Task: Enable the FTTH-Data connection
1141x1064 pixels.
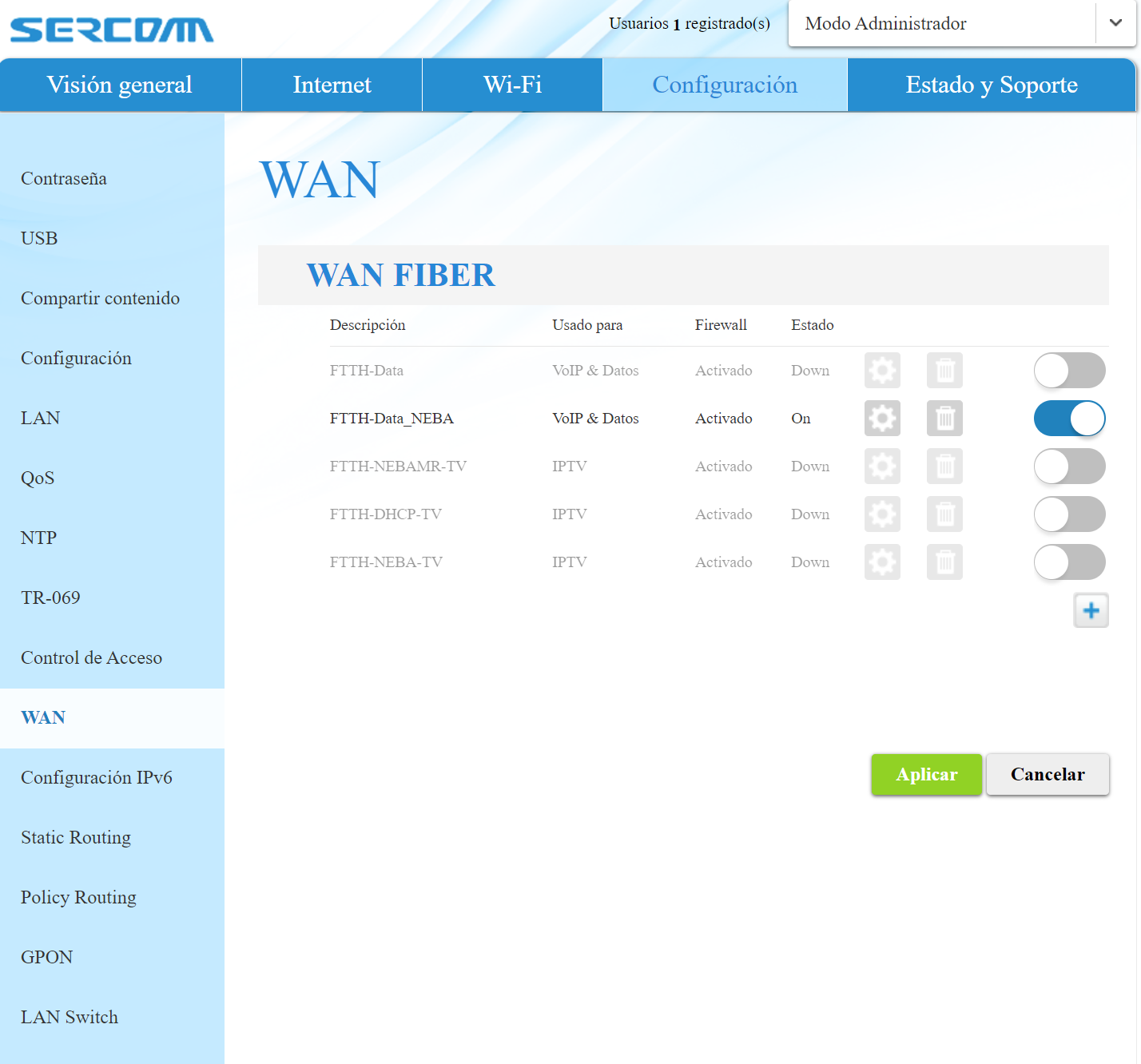Action: (x=1070, y=370)
